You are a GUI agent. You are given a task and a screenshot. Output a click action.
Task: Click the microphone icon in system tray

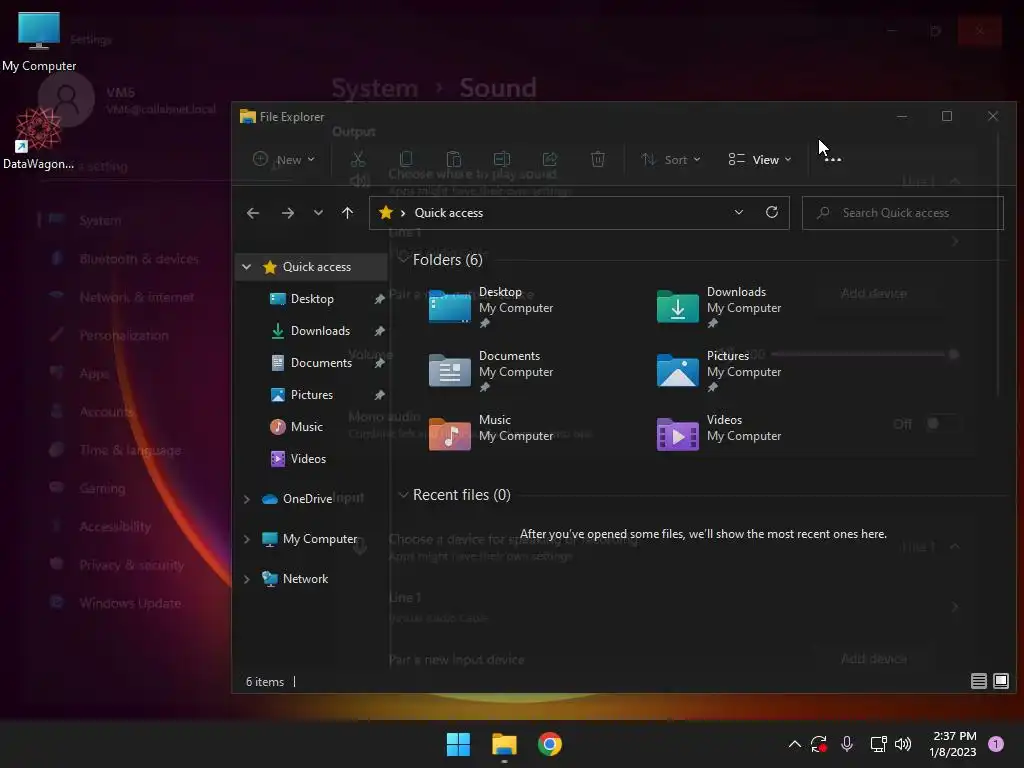pyautogui.click(x=847, y=744)
